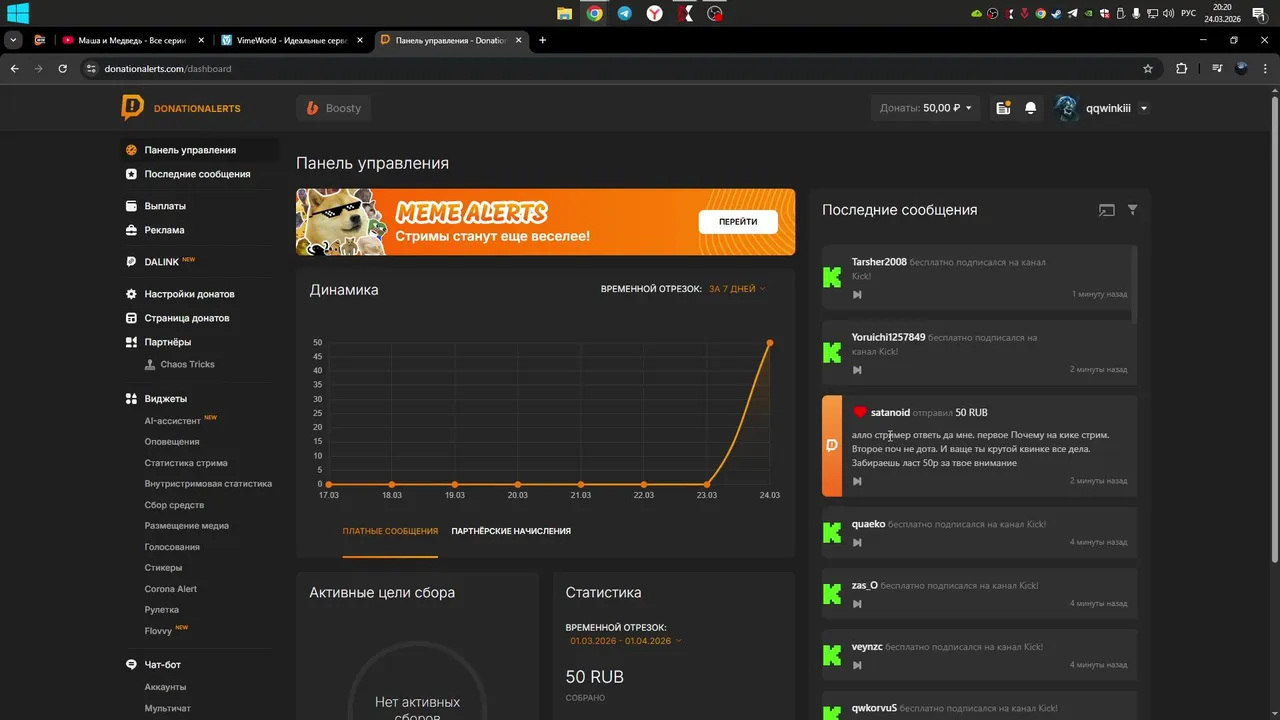Open Статистика стрима in the sidebar
This screenshot has width=1280, height=720.
186,463
